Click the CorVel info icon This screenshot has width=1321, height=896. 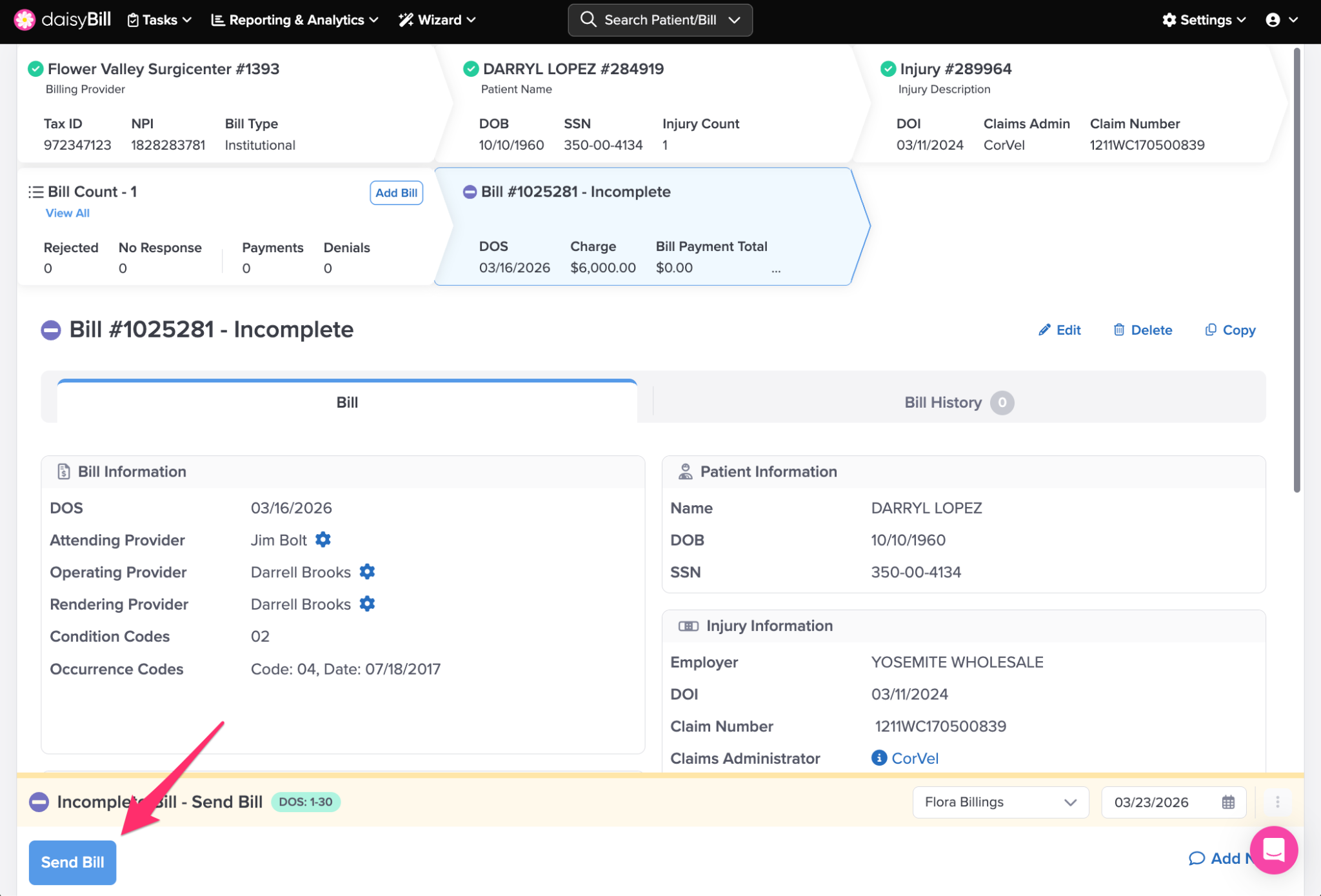tap(879, 758)
